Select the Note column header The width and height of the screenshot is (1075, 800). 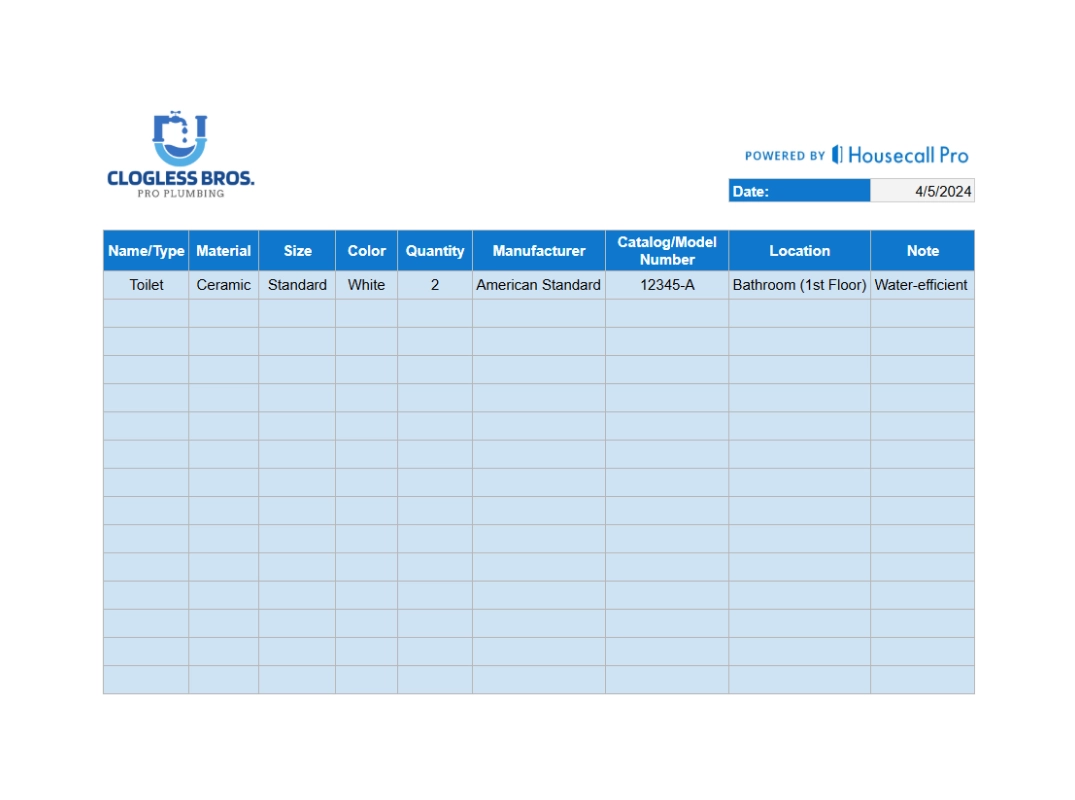coord(922,251)
